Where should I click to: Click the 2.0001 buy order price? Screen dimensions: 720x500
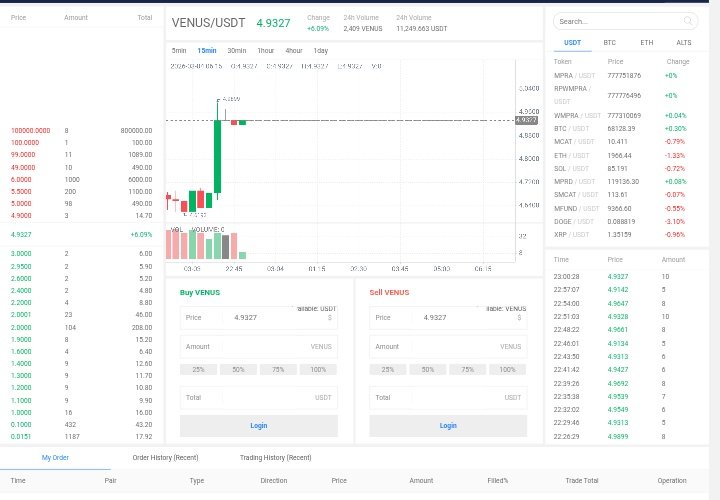(21, 315)
